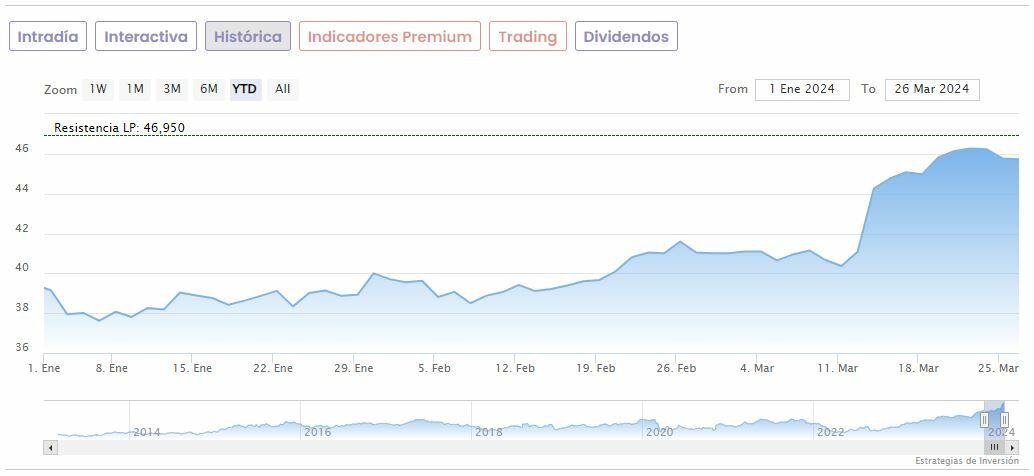
Task: Set zoom range to 1M
Action: point(135,89)
